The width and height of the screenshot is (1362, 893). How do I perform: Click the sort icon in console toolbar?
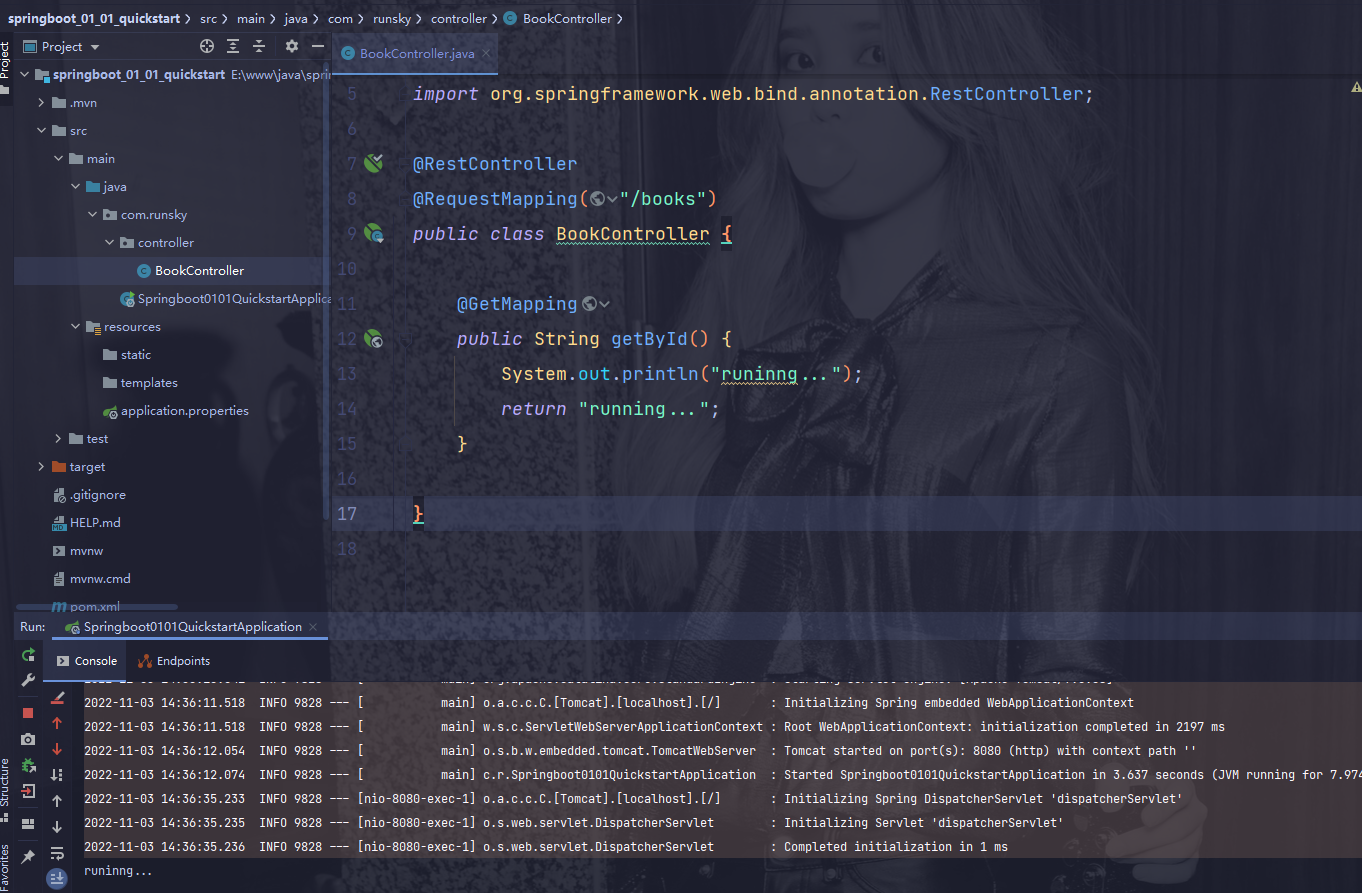(x=57, y=775)
